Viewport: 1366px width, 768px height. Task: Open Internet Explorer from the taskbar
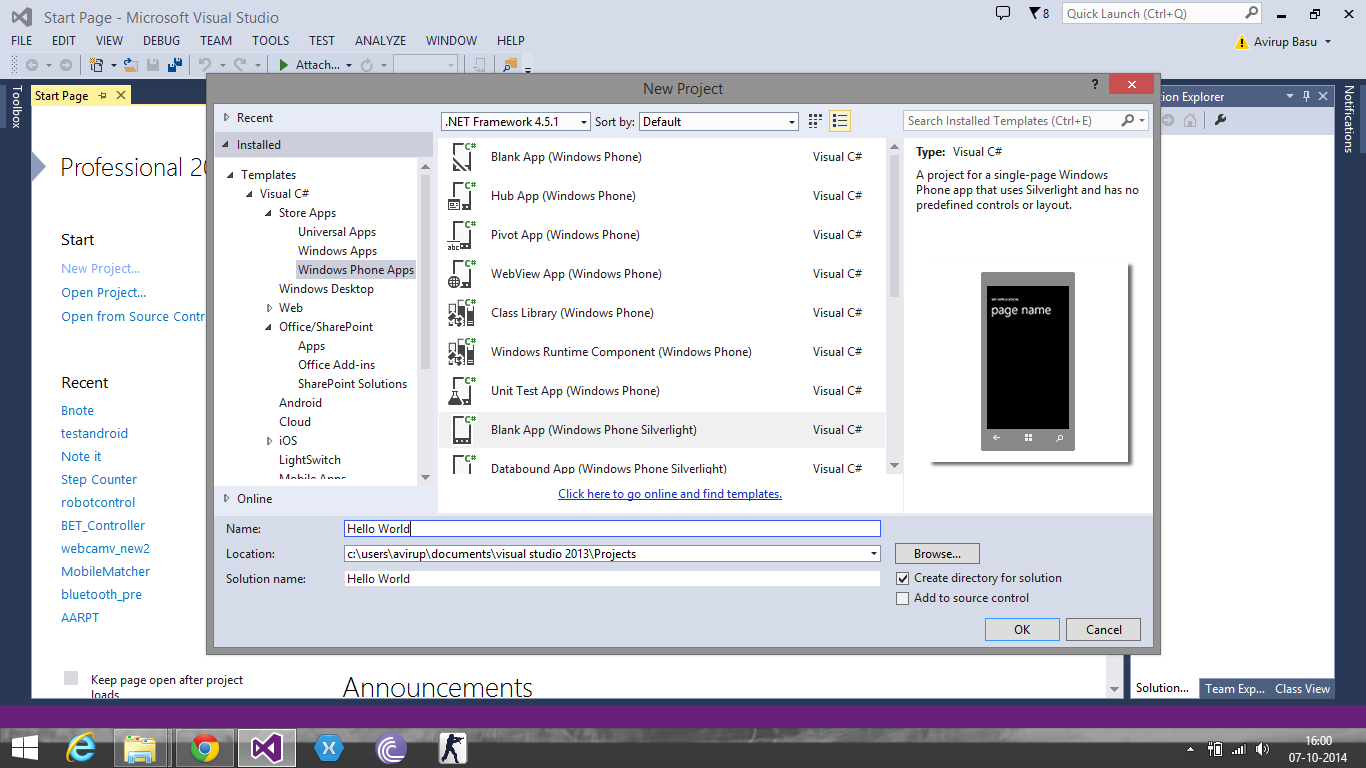tap(81, 748)
